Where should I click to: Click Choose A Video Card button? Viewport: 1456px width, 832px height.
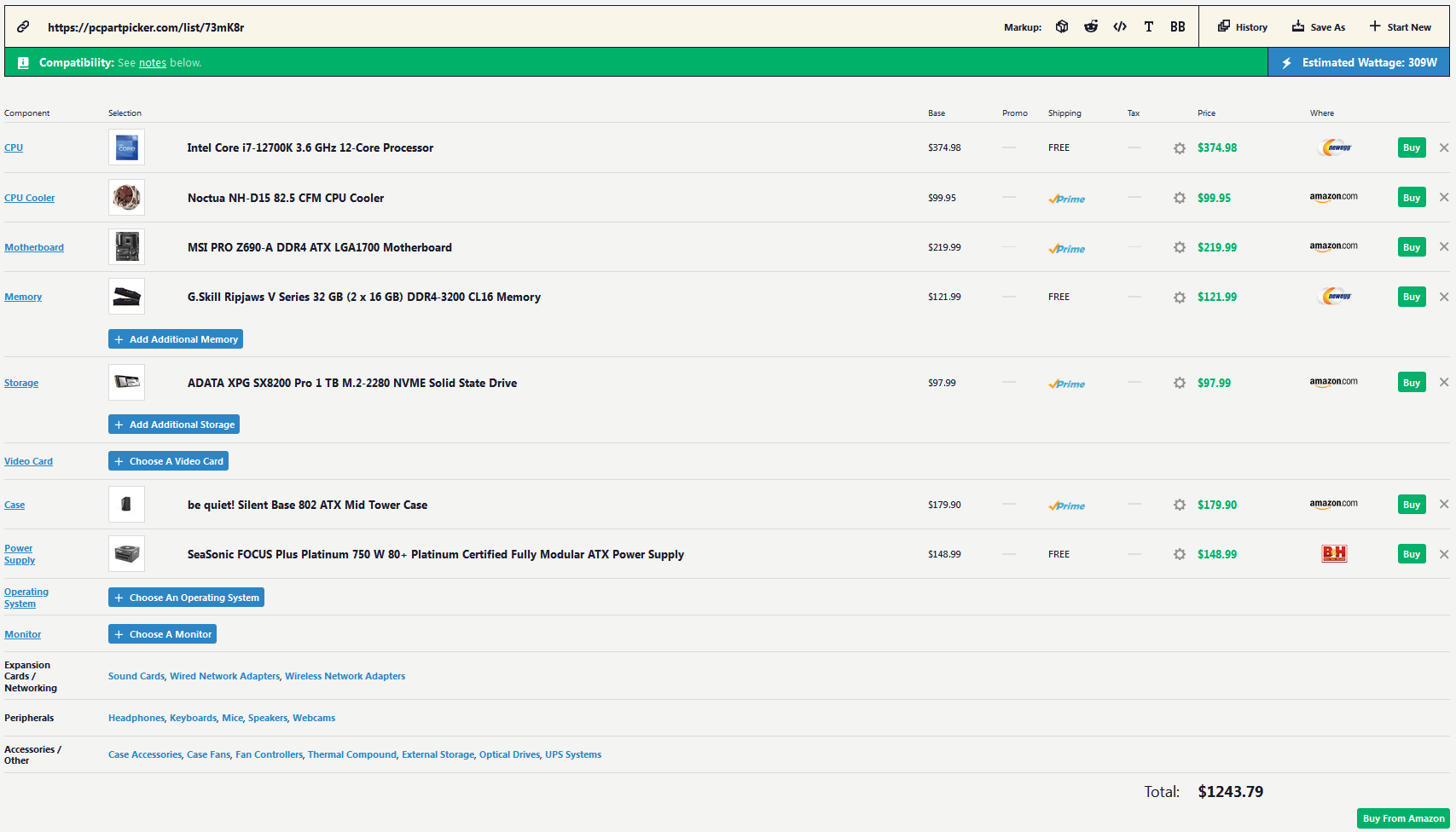point(168,461)
